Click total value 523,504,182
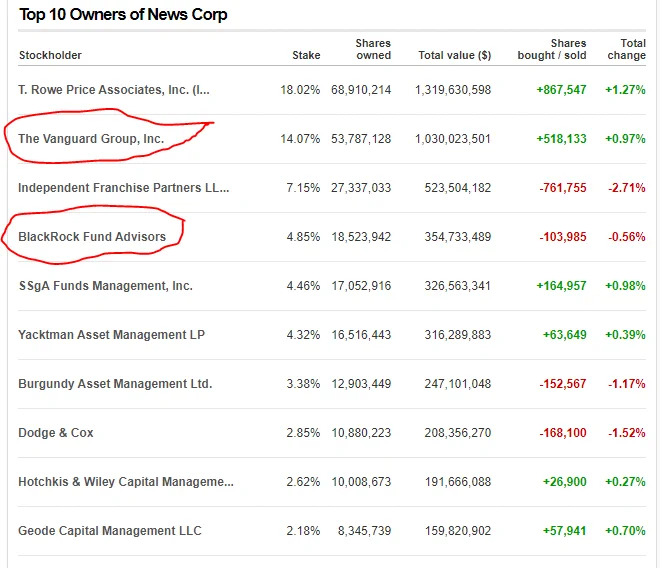 pos(458,188)
